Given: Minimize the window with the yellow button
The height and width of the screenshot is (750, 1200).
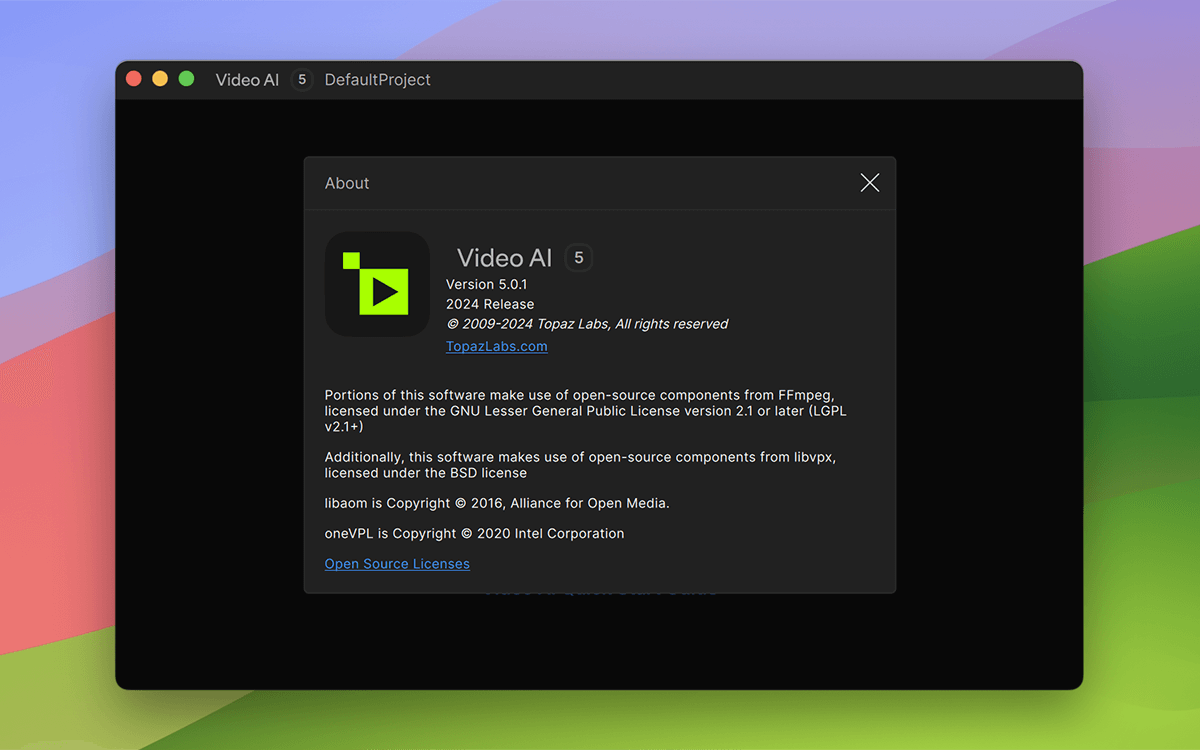Looking at the screenshot, I should (160, 79).
